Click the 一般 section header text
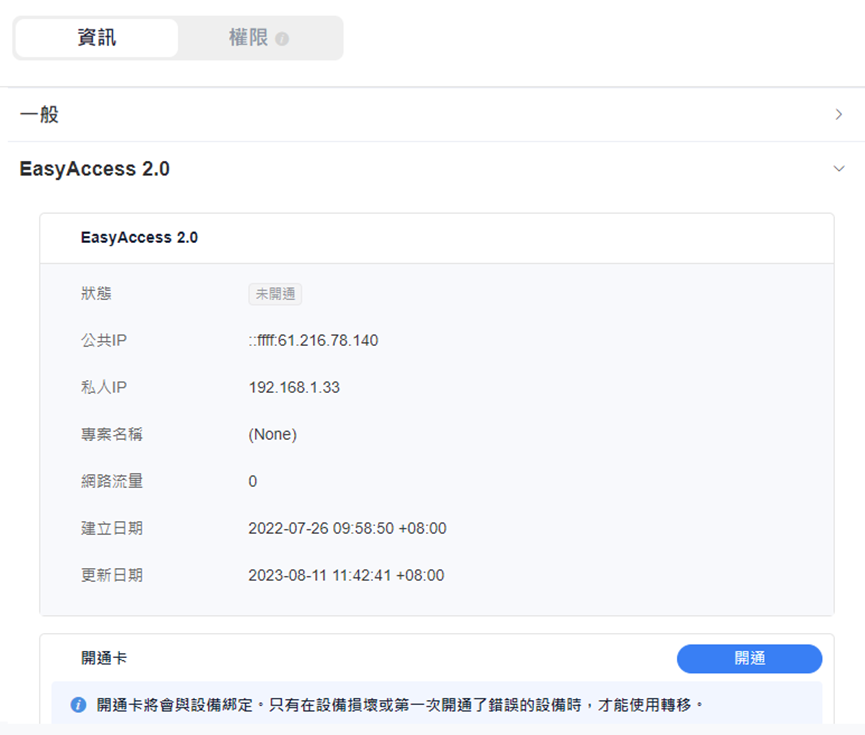865x735 pixels. click(39, 114)
